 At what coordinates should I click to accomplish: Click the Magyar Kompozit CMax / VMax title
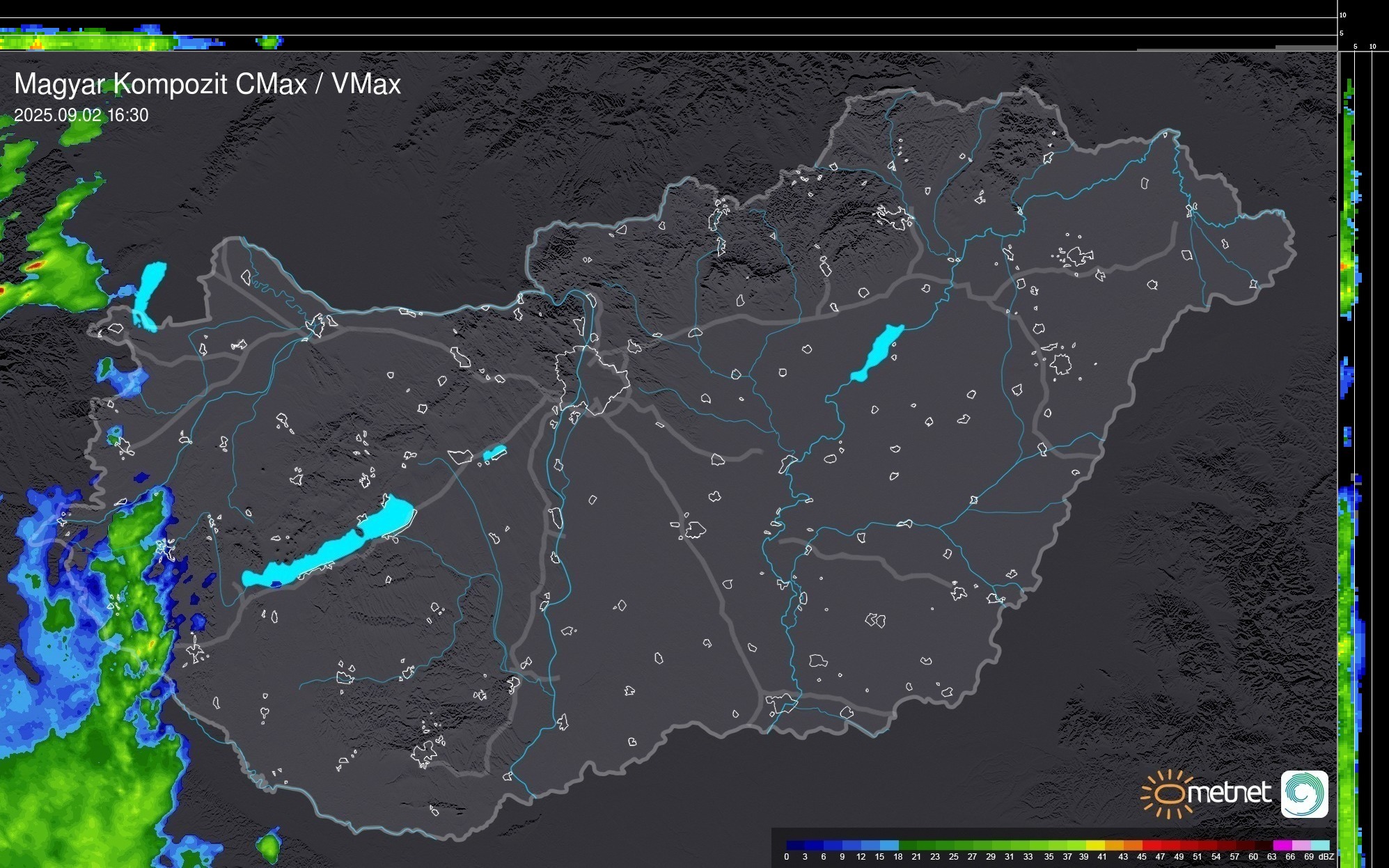pos(207,84)
